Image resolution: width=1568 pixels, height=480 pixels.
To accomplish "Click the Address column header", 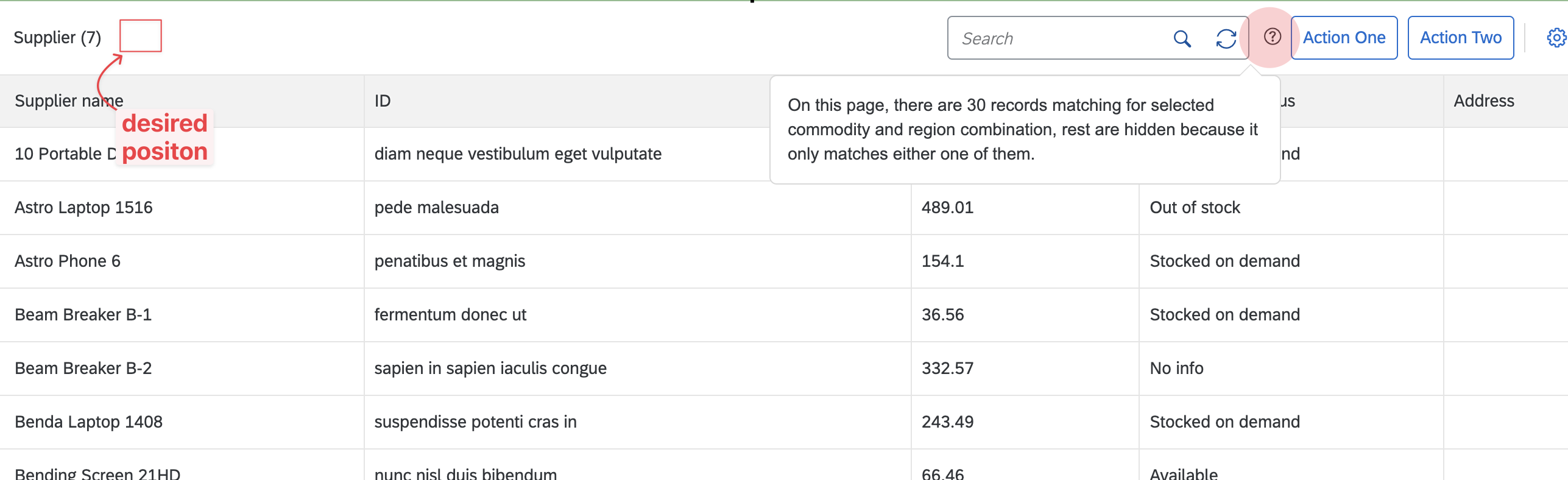I will coord(1483,100).
